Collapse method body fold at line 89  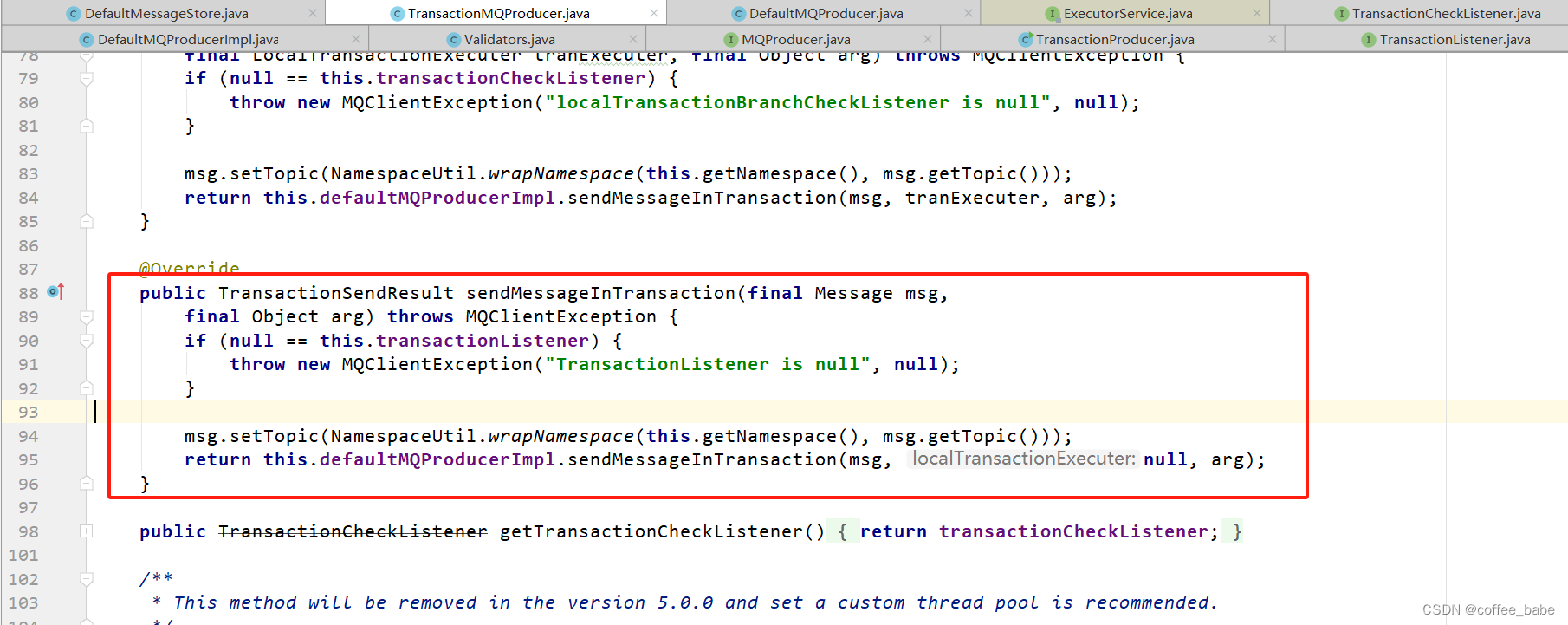click(87, 317)
